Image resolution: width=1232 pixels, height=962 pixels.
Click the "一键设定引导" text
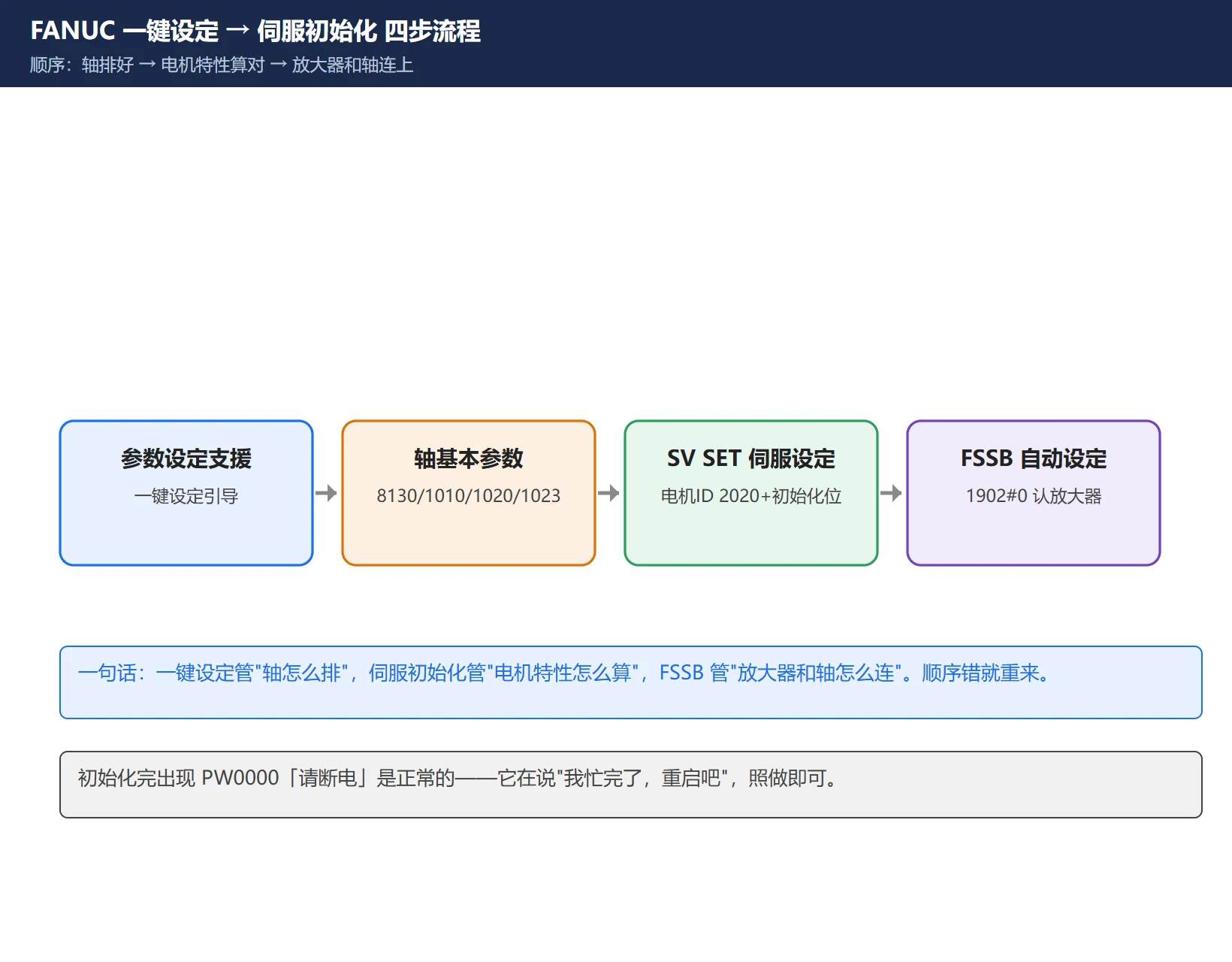(x=186, y=496)
